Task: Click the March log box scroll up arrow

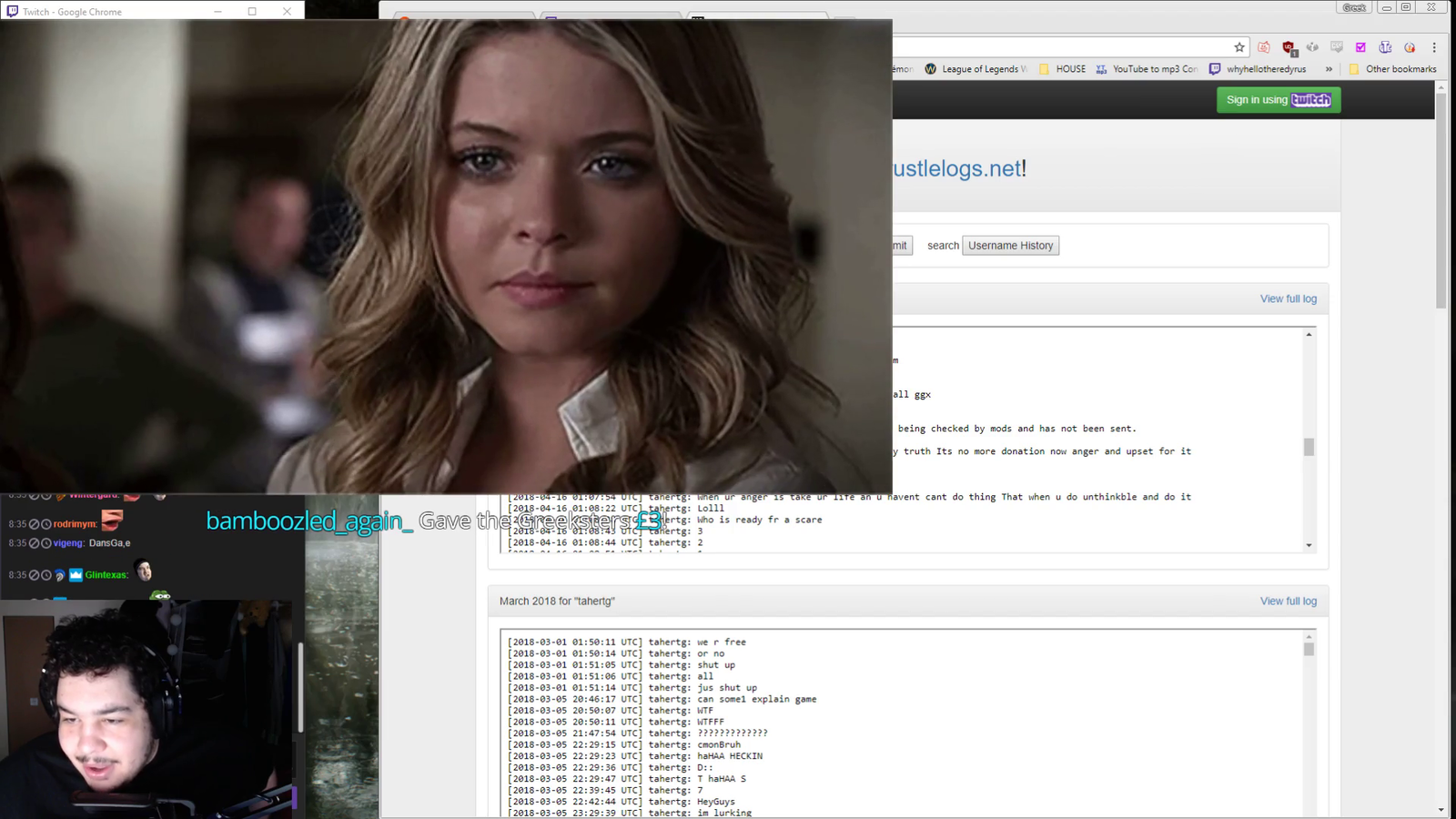Action: click(1309, 637)
